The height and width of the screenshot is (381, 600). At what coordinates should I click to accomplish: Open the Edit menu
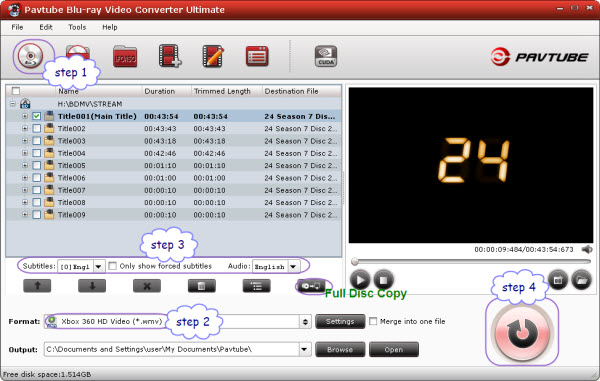[46, 27]
